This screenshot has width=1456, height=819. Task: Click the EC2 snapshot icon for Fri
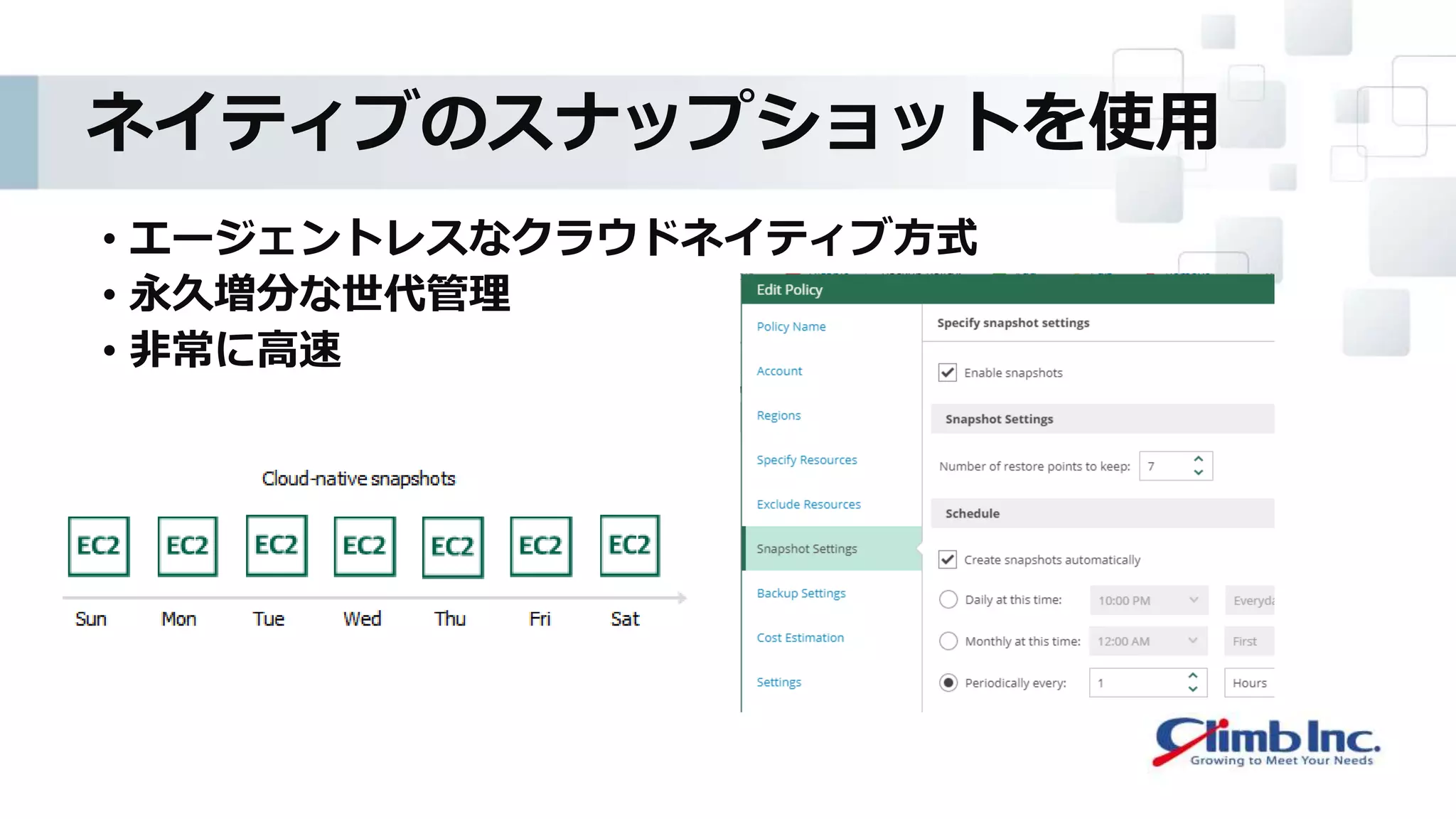(541, 546)
